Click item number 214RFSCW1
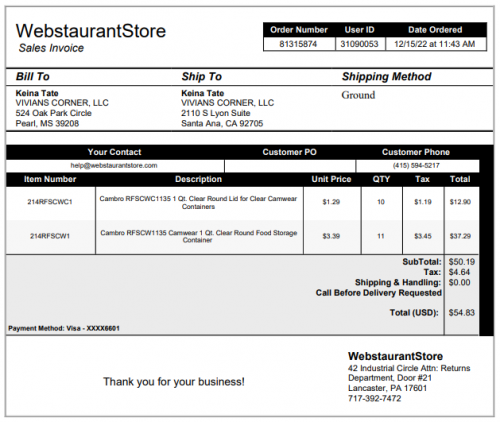Screen dimensions: 500x422 coord(50,236)
